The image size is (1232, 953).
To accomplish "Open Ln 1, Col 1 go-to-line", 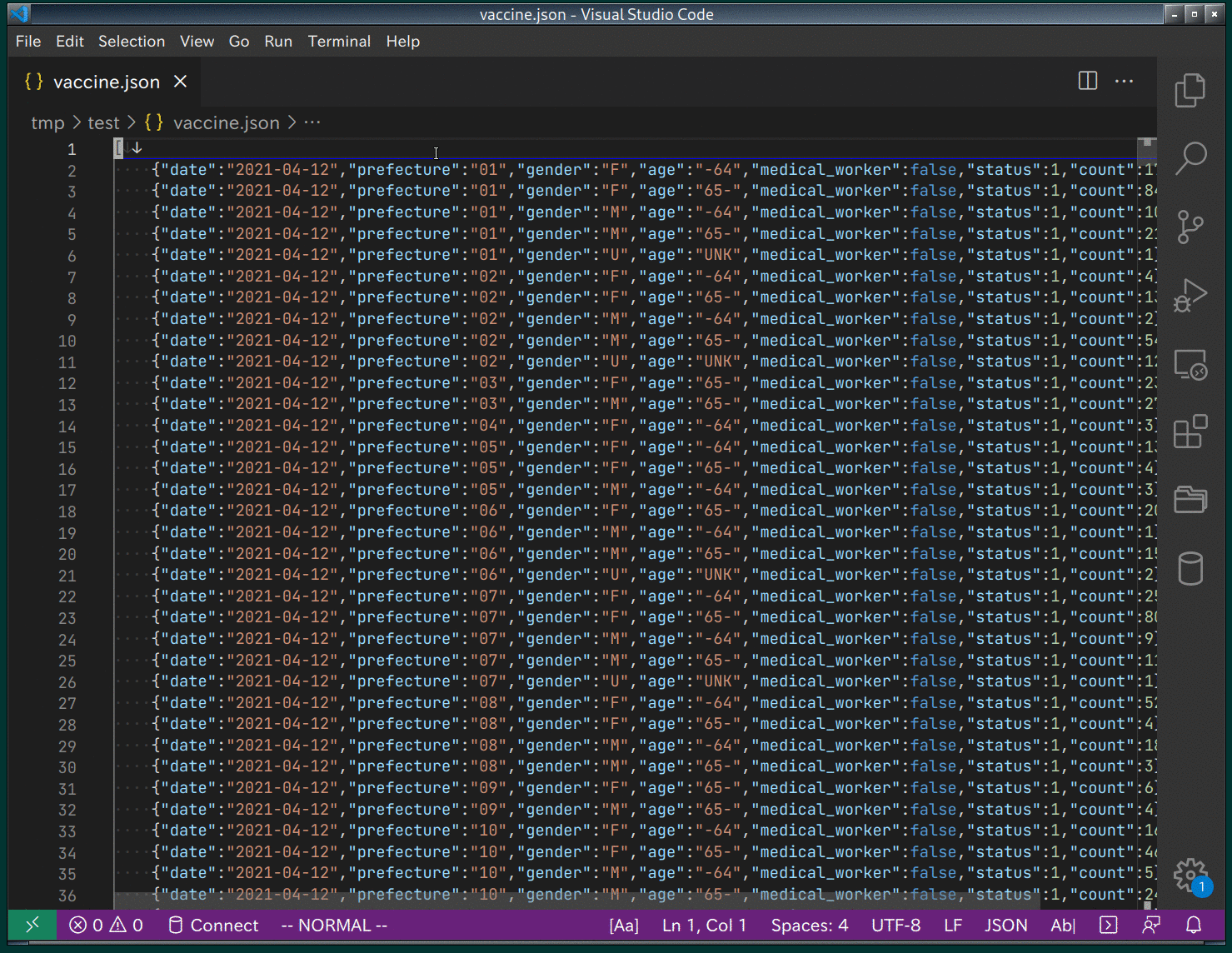I will coord(704,925).
